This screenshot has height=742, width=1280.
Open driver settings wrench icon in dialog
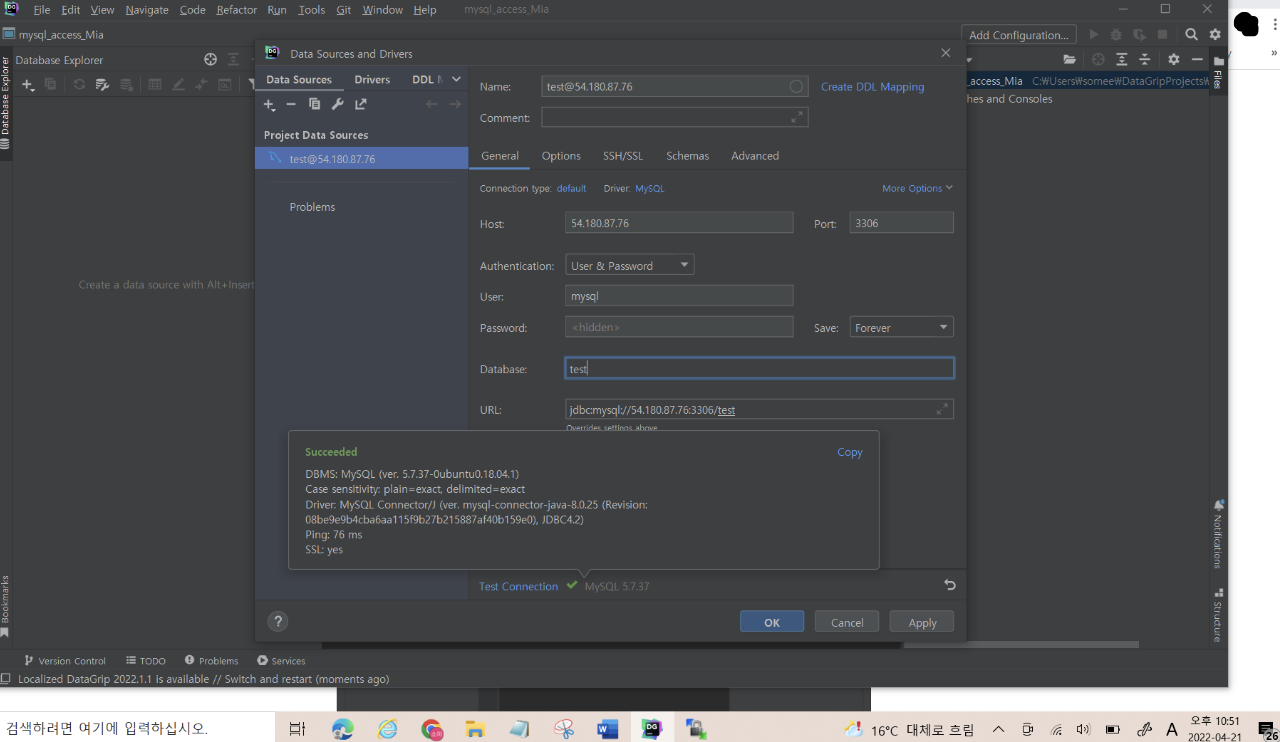(337, 105)
